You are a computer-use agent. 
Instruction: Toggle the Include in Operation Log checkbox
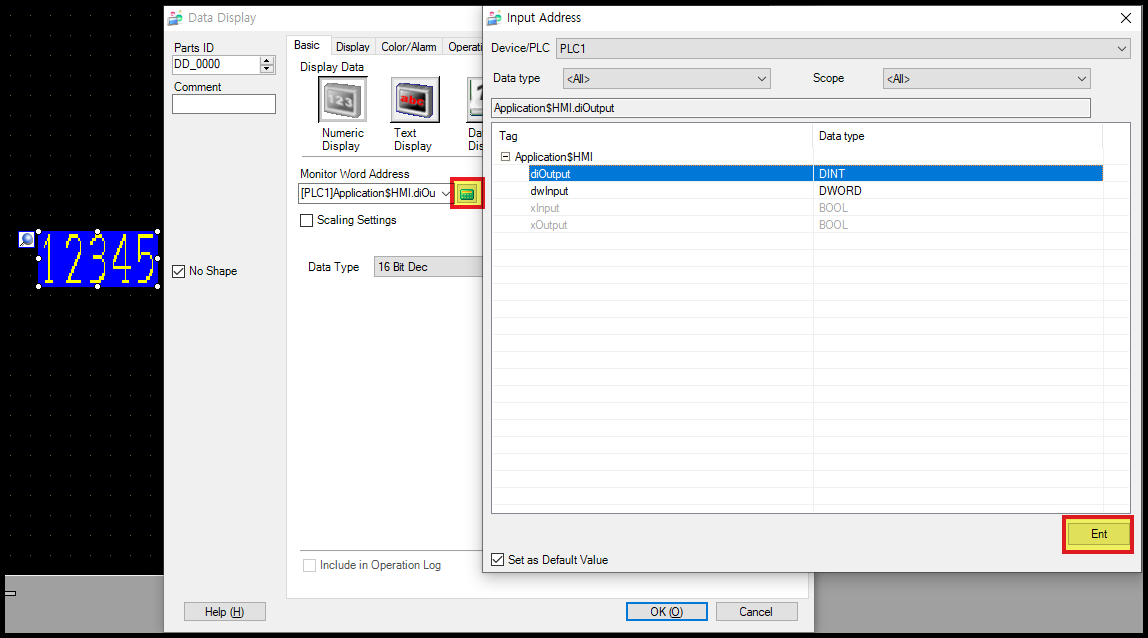pos(310,565)
